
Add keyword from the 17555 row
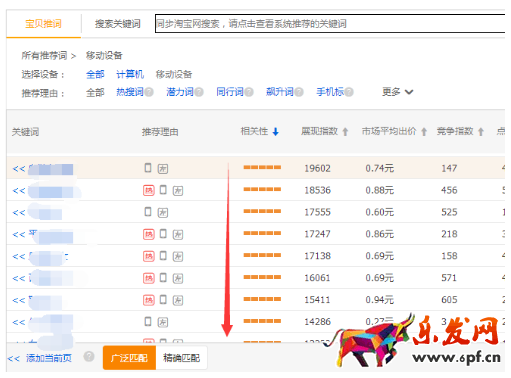click(19, 212)
